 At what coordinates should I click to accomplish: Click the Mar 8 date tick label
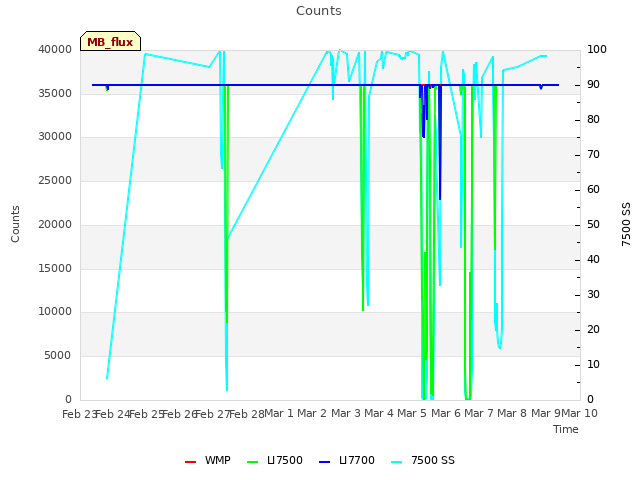click(512, 413)
